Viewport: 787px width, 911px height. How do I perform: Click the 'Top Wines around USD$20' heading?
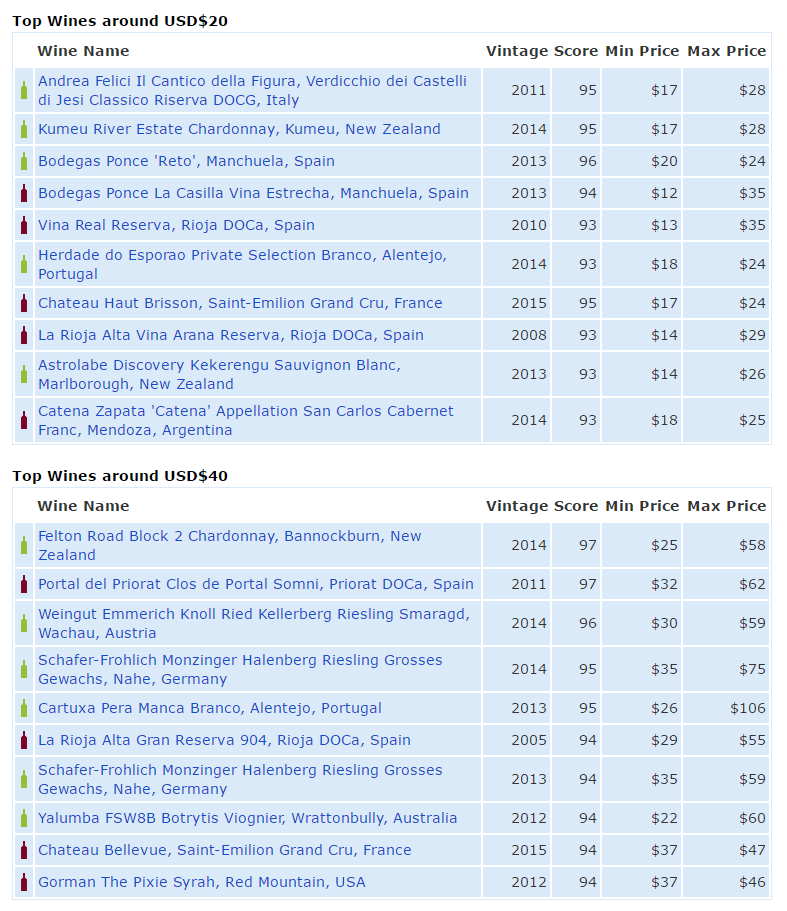point(120,21)
